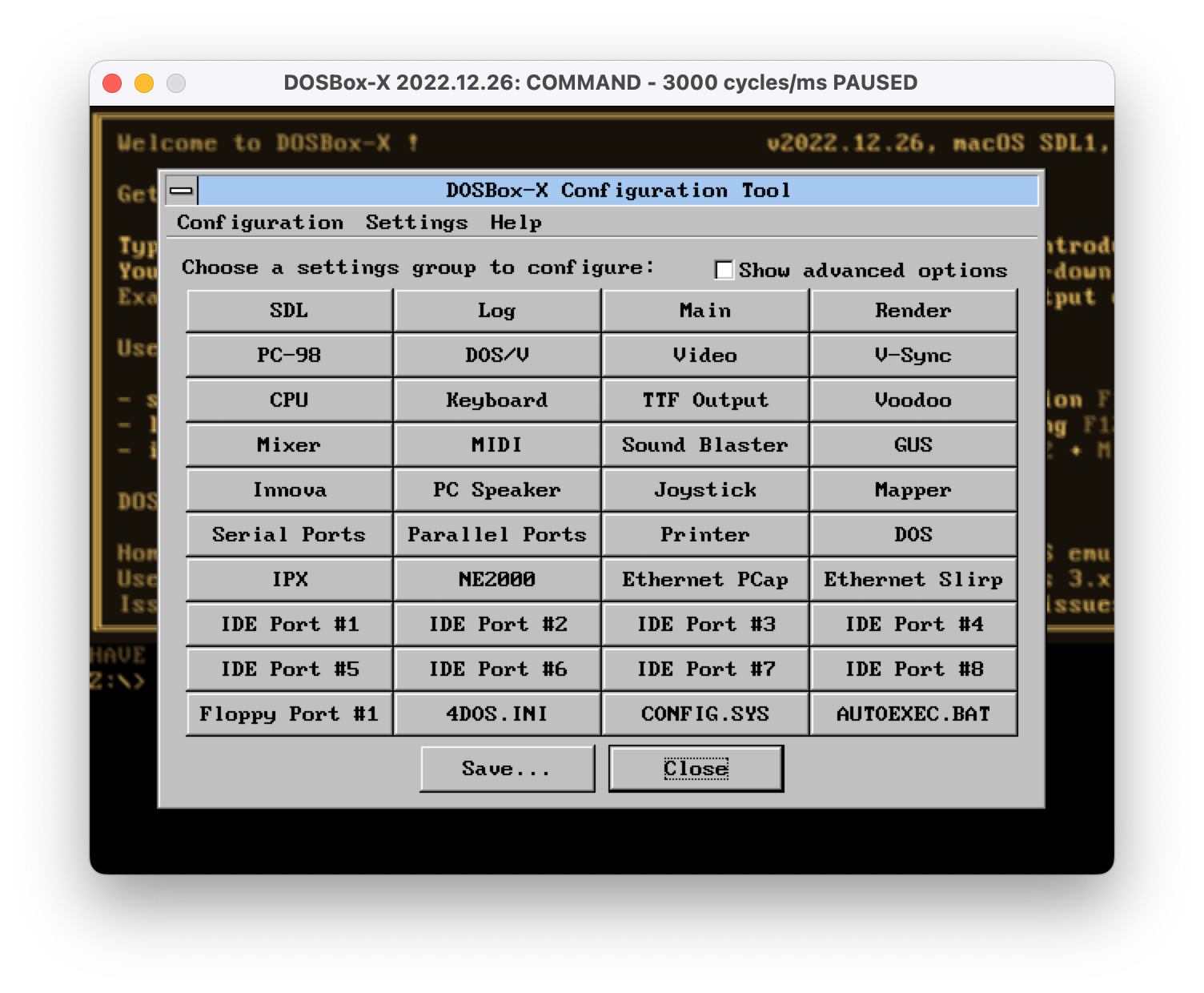Open Voodoo settings group

[x=913, y=400]
